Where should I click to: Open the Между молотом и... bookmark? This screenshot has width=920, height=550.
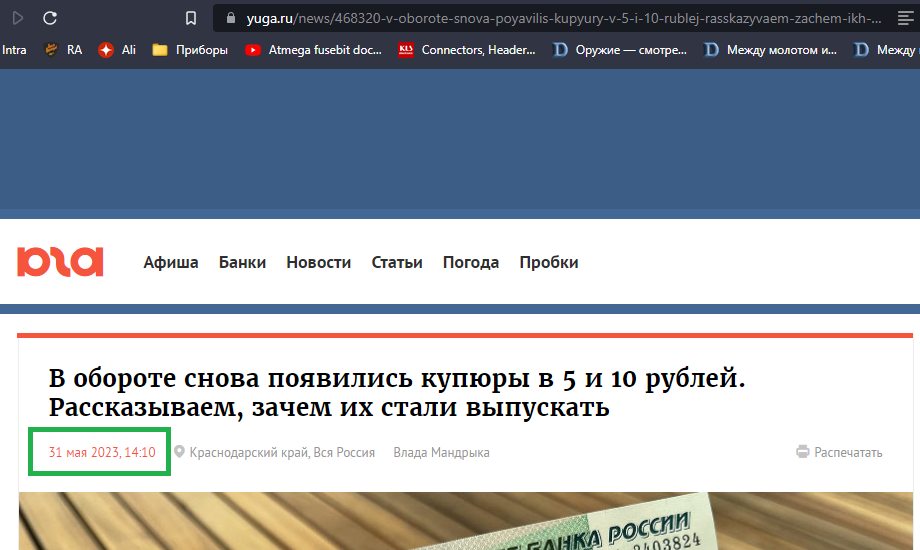(770, 50)
